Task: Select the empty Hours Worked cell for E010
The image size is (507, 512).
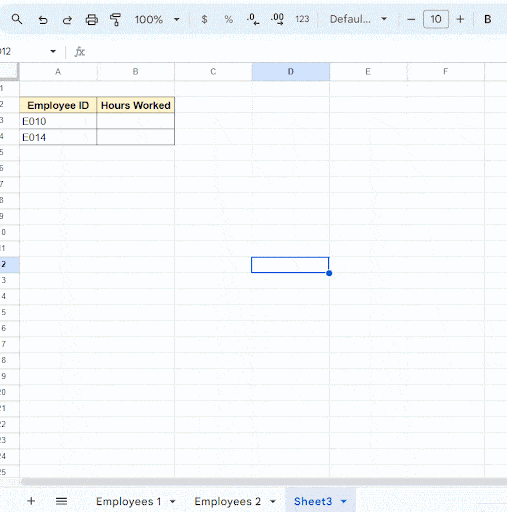Action: click(135, 121)
